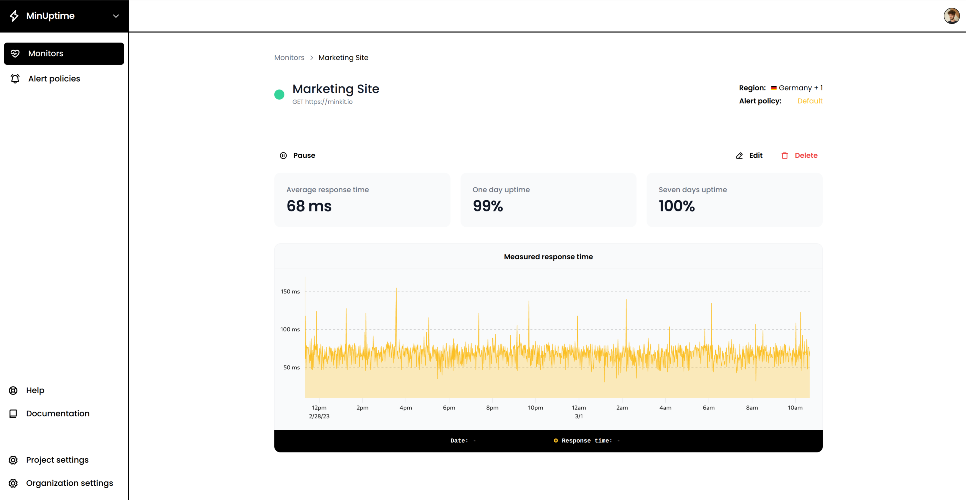
Task: Click the Documentation book icon
Action: pyautogui.click(x=13, y=413)
